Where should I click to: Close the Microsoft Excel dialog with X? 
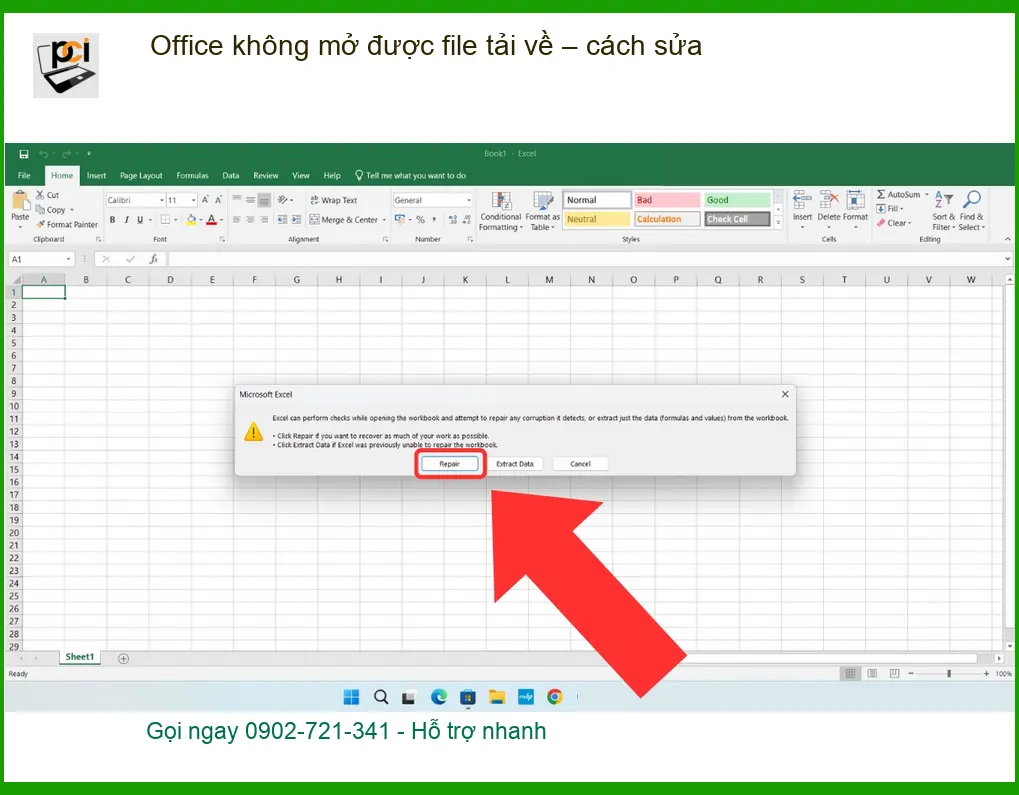click(x=785, y=394)
